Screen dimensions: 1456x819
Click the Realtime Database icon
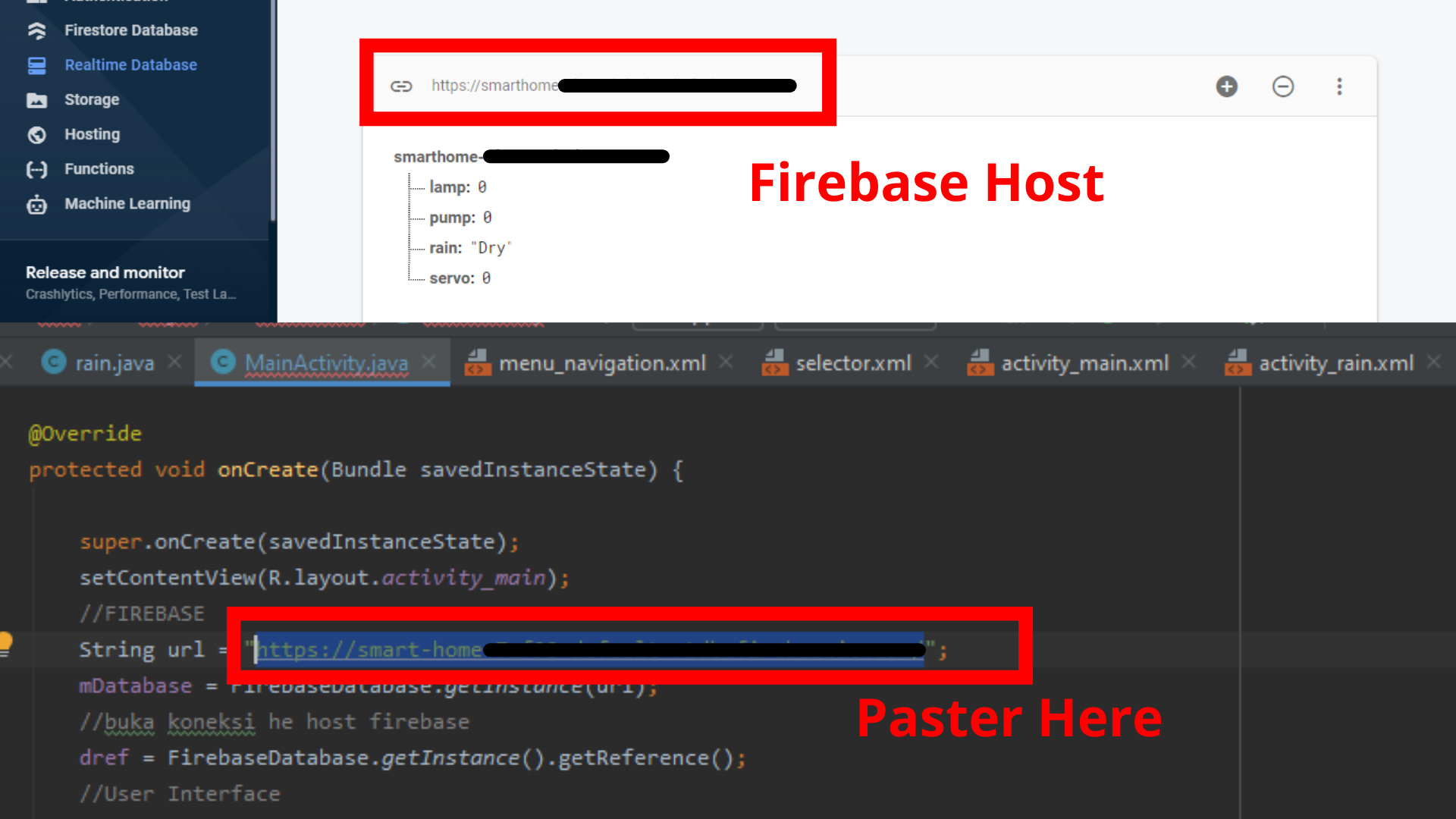pos(36,66)
